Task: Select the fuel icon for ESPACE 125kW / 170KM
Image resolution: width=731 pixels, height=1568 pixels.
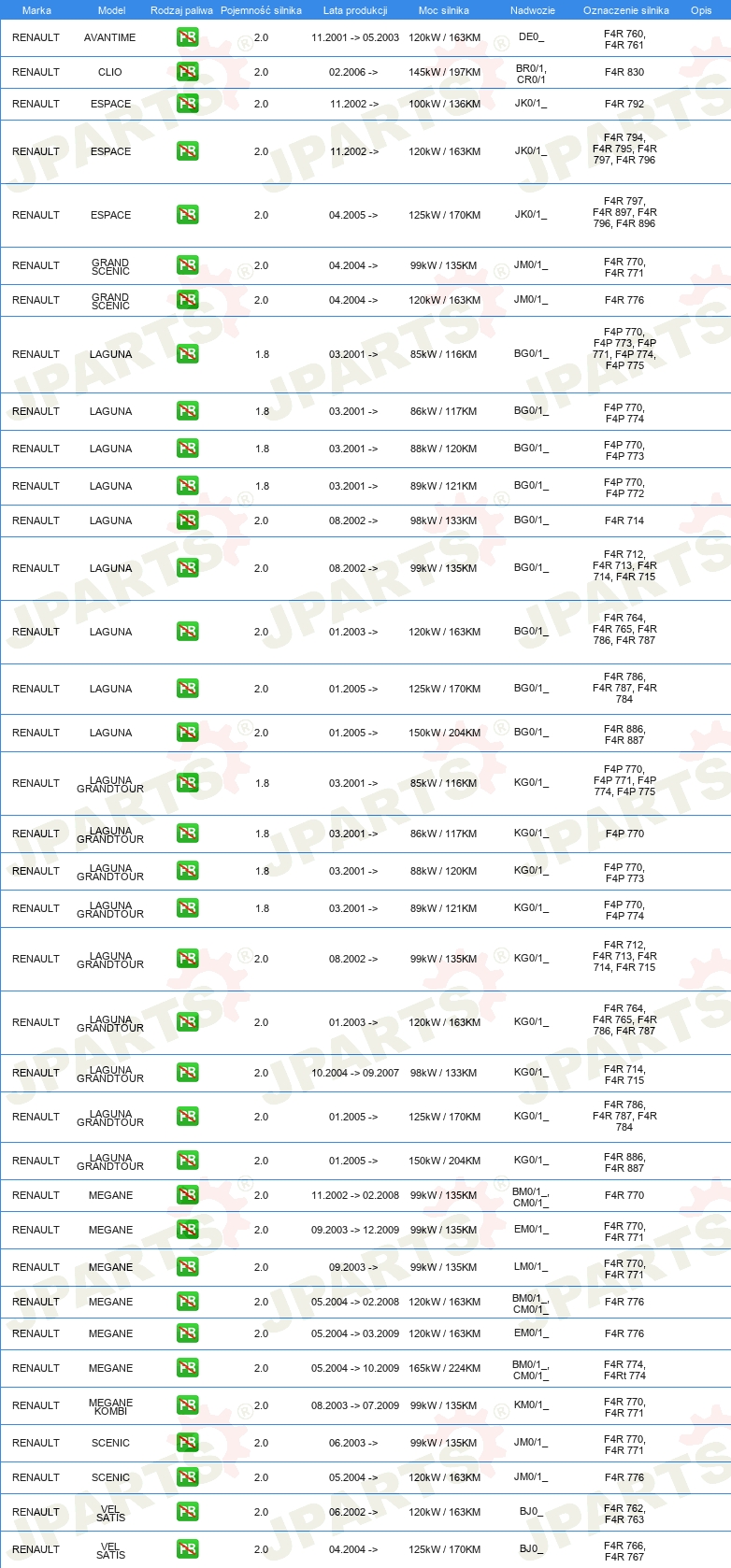Action: pos(187,215)
